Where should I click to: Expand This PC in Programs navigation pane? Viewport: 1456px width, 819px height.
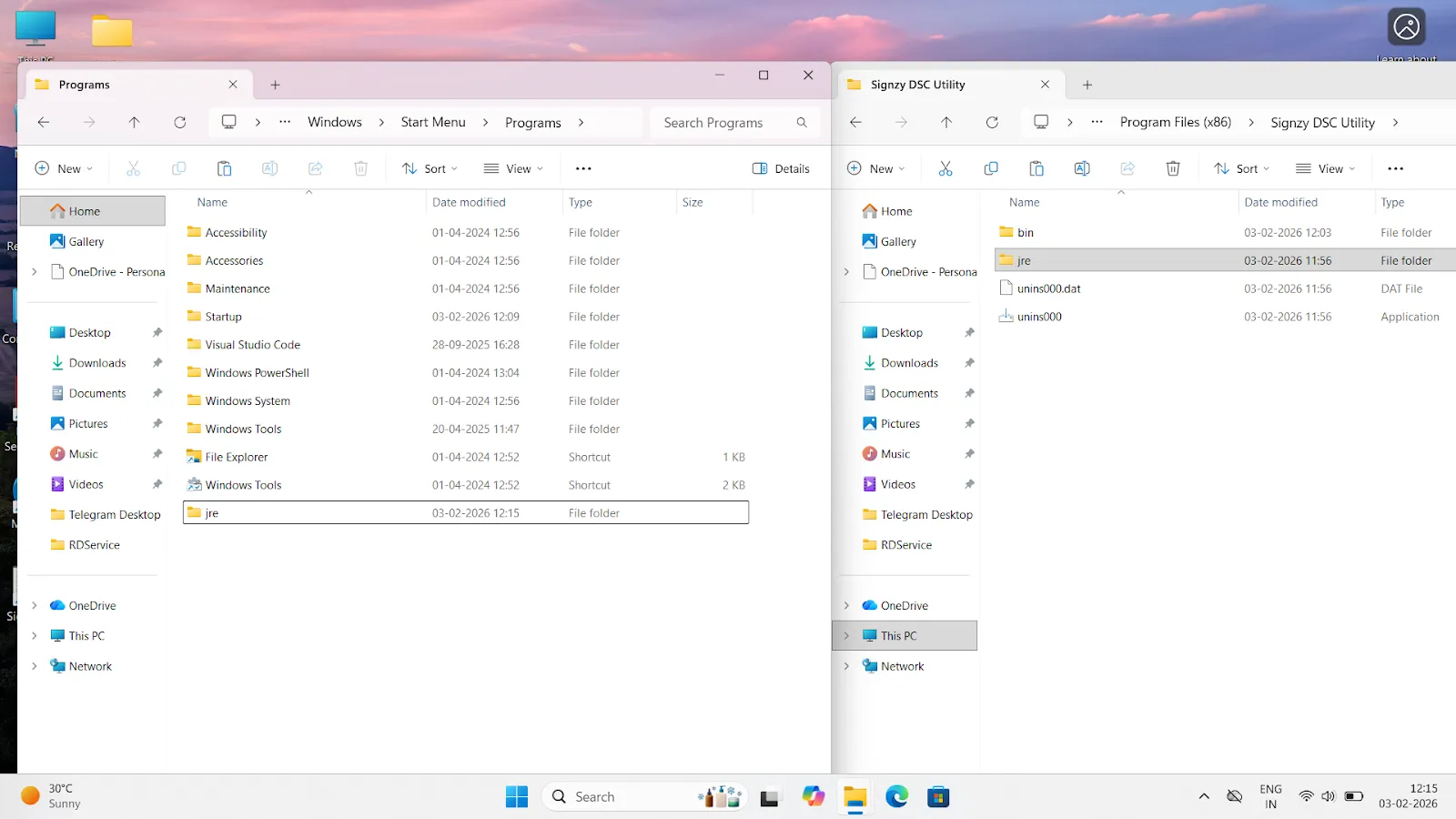35,636
